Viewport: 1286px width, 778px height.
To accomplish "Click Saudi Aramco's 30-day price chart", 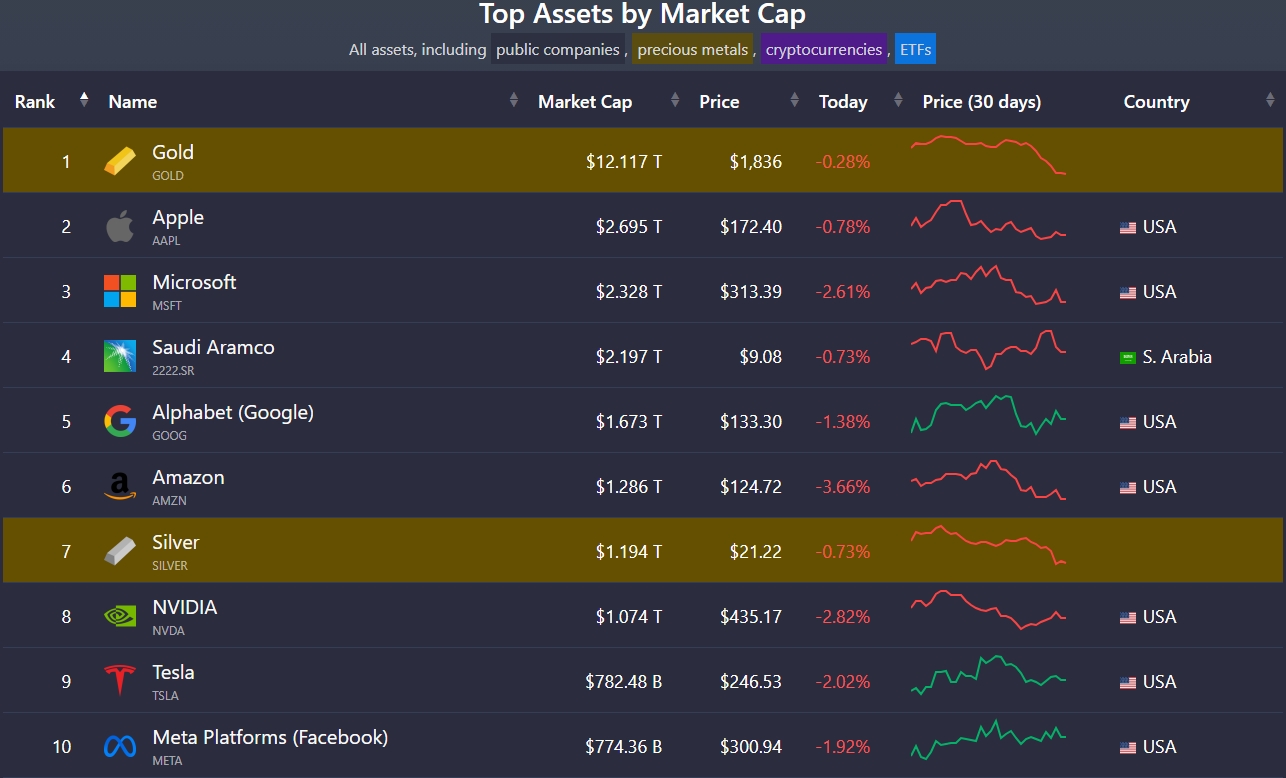I will (988, 349).
